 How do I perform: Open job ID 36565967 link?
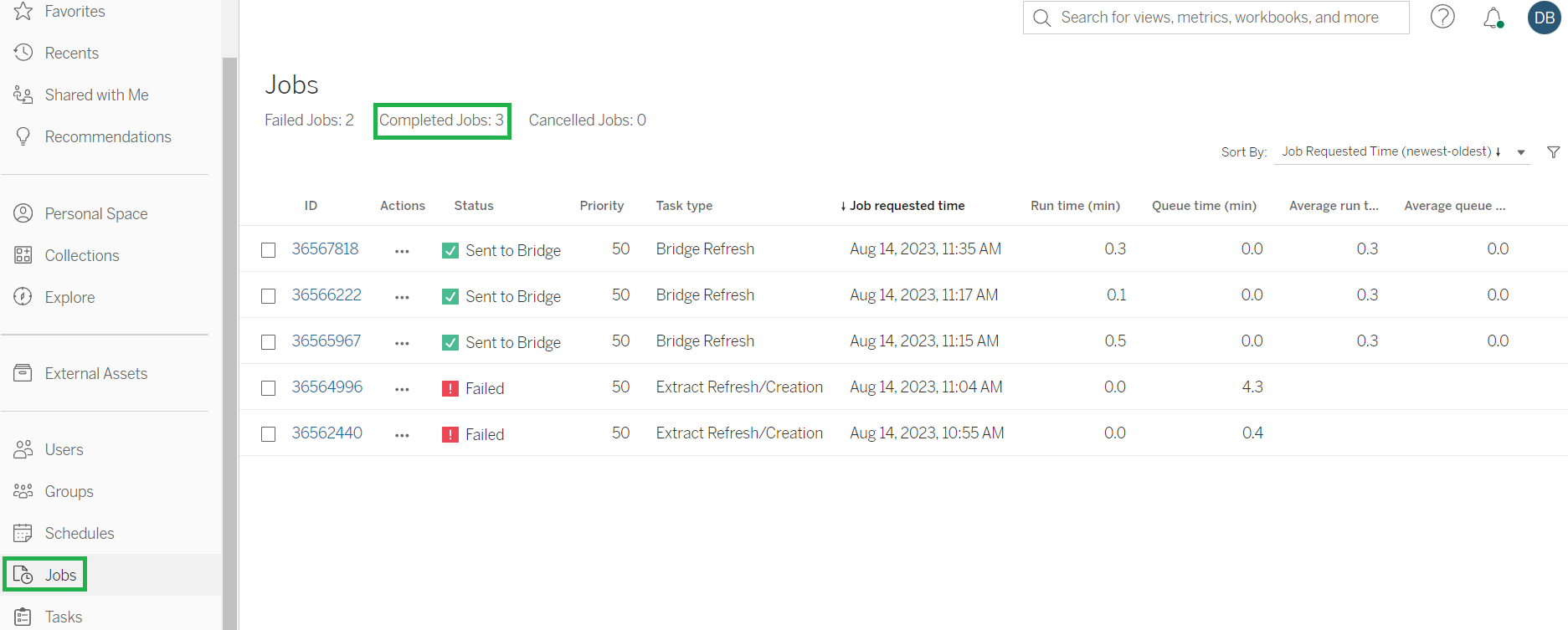pyautogui.click(x=326, y=341)
